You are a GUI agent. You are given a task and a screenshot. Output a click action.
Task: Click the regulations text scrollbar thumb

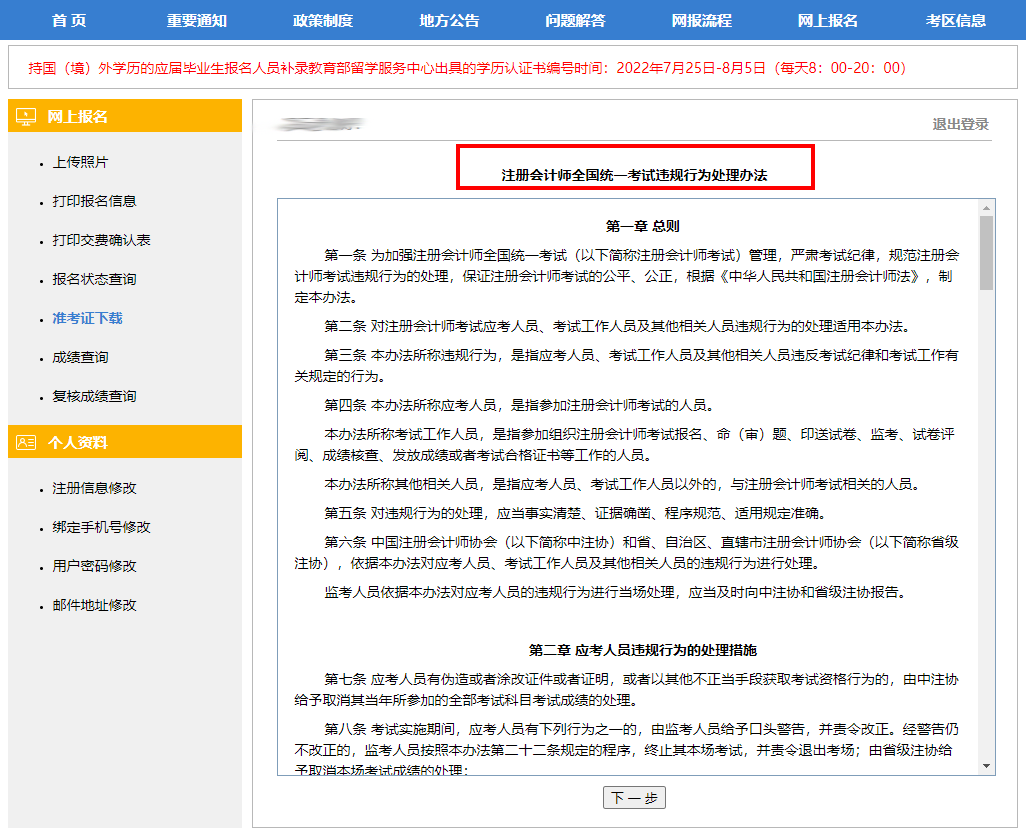coord(986,250)
